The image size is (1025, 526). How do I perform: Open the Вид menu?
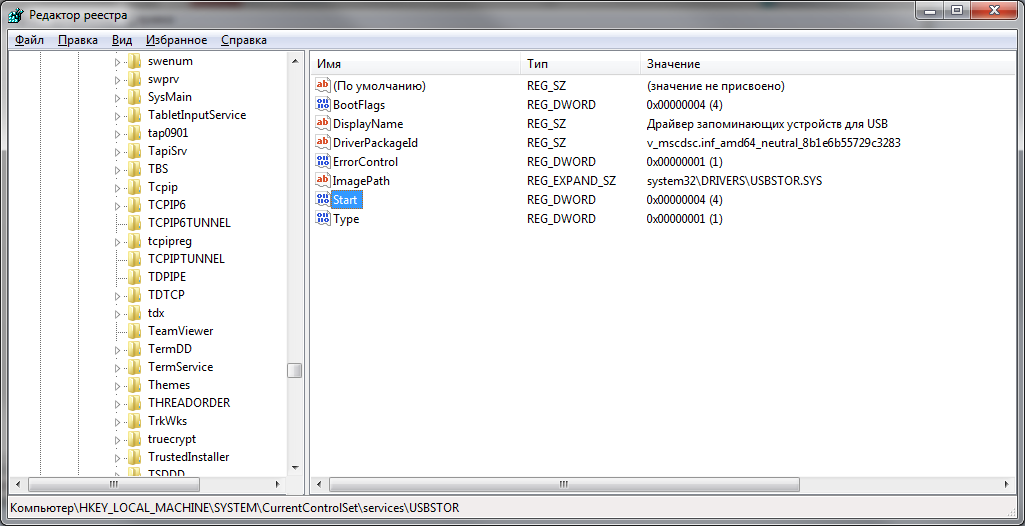point(122,40)
